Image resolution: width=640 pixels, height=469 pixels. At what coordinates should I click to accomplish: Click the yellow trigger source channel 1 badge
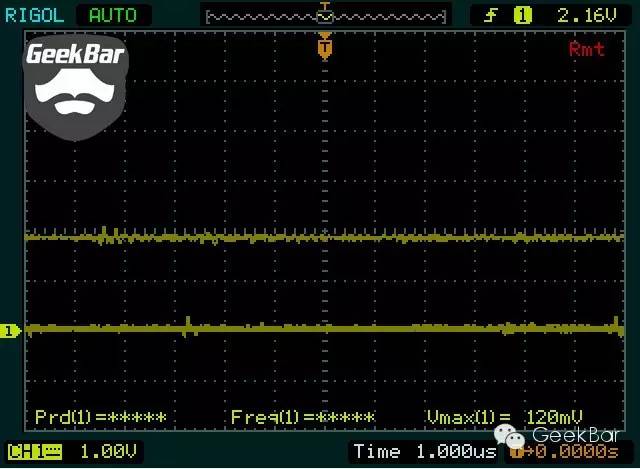click(x=521, y=15)
